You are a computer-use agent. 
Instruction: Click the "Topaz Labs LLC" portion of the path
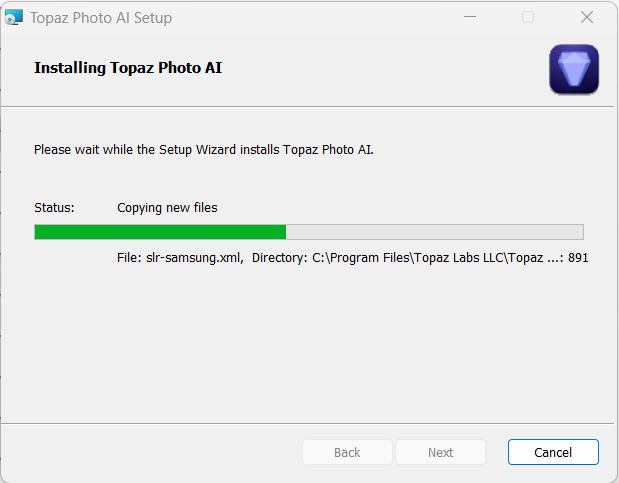[x=459, y=258]
